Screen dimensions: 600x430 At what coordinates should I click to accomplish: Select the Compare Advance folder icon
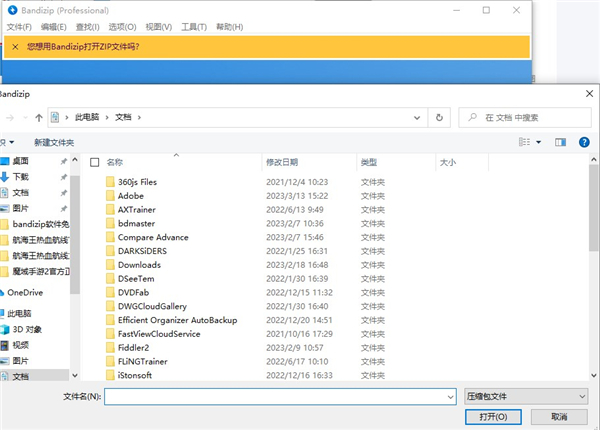[110, 237]
